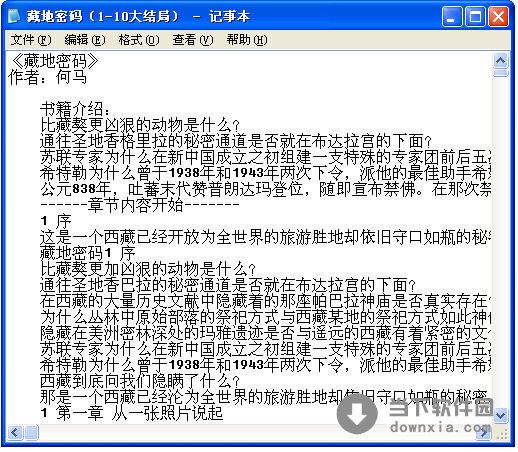
Task: Click the vertical scrollbar up arrow
Action: (501, 60)
